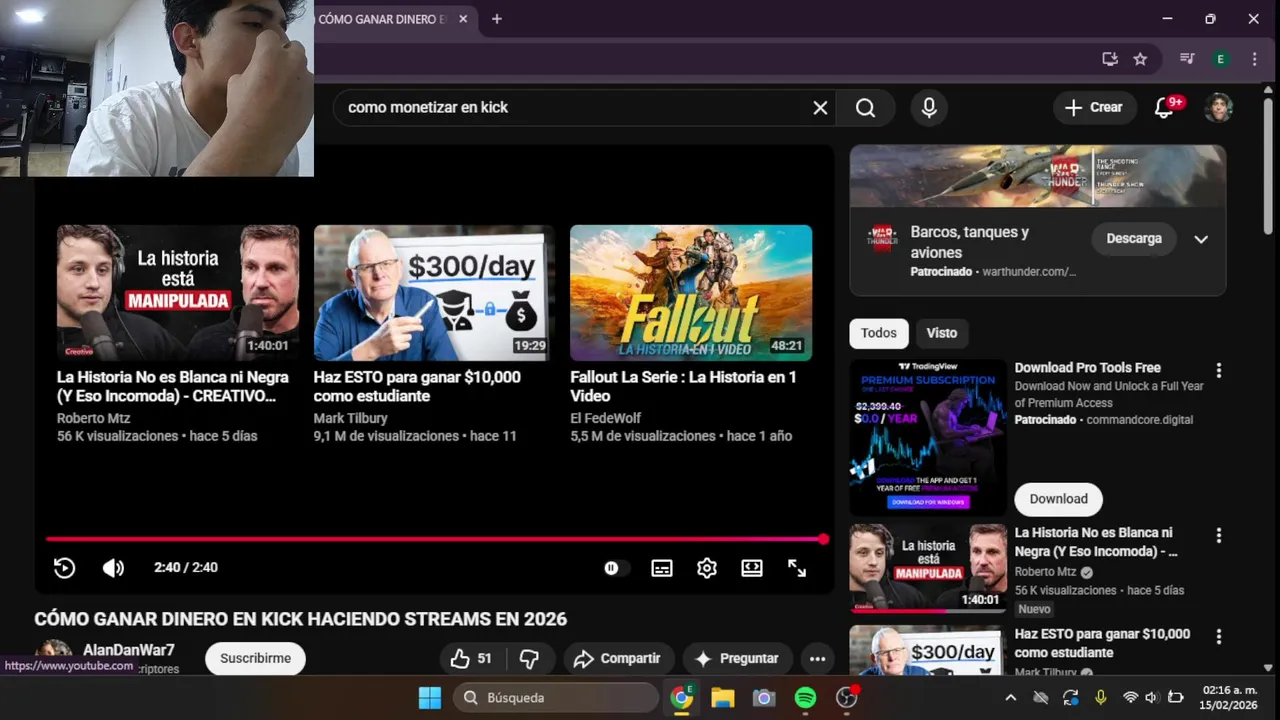Share the video via Compartir
Screen dimensions: 1280x720
[x=619, y=658]
